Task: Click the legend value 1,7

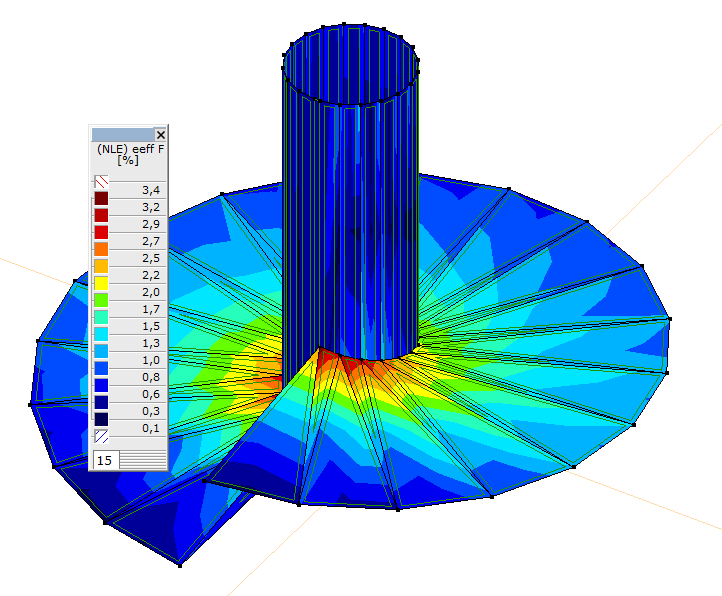Action: (x=151, y=309)
